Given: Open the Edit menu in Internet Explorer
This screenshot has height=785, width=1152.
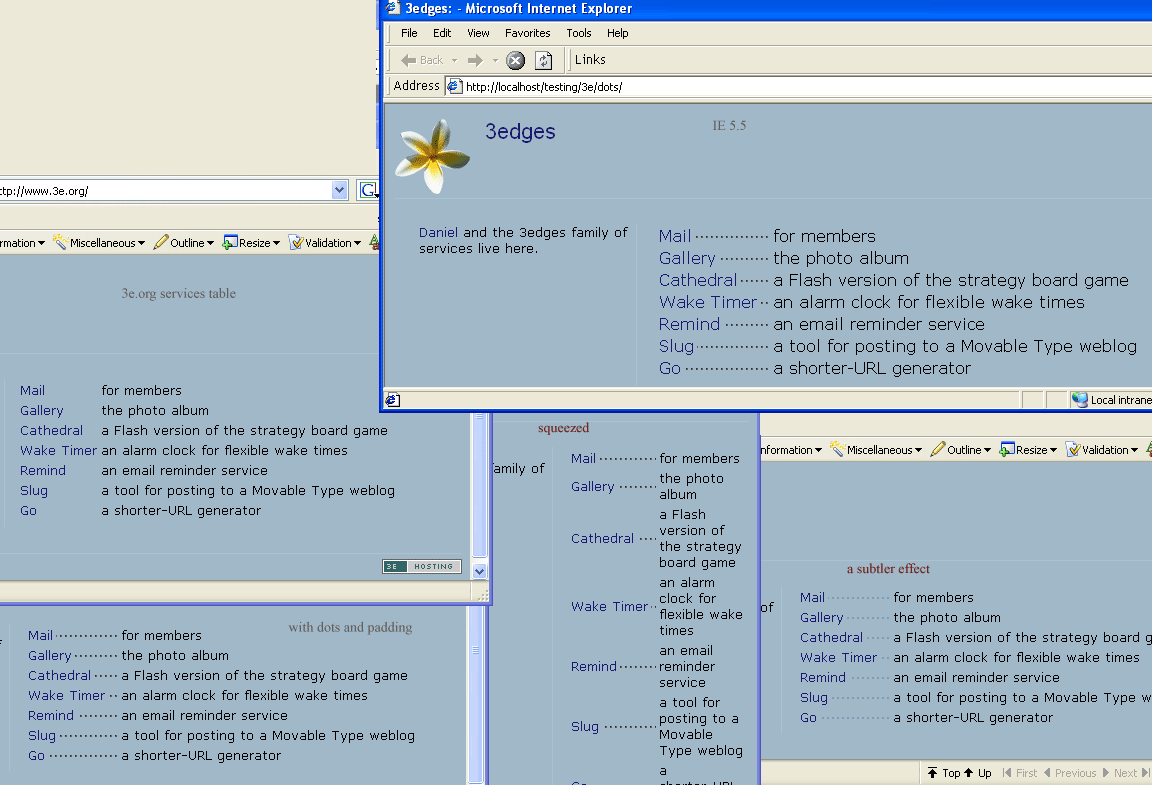Looking at the screenshot, I should 442,33.
